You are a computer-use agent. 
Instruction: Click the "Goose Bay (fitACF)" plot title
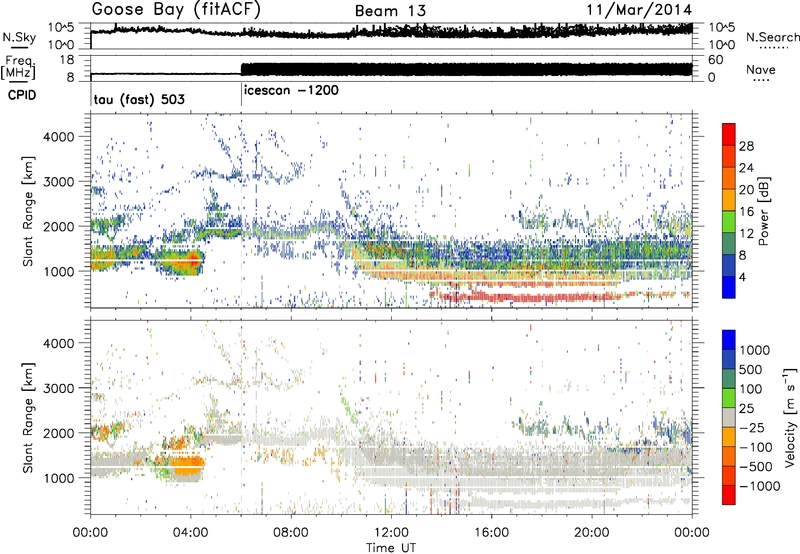click(x=176, y=10)
